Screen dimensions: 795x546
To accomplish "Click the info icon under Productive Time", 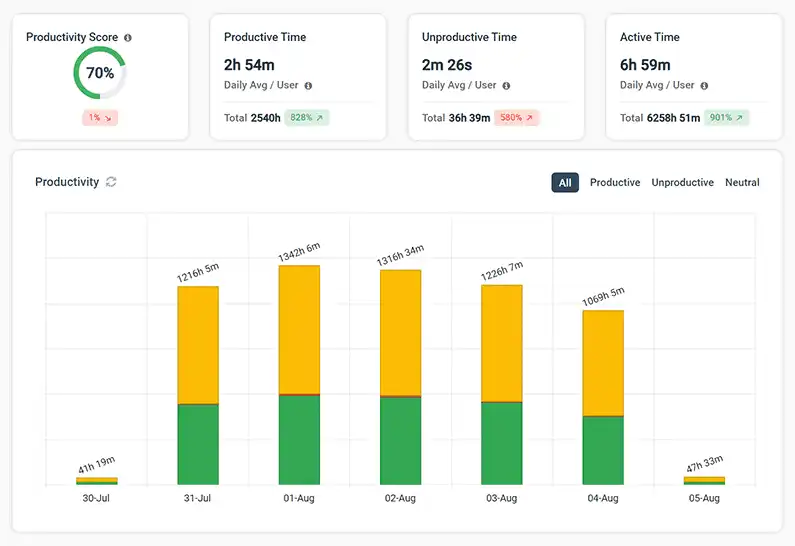I will click(x=308, y=86).
